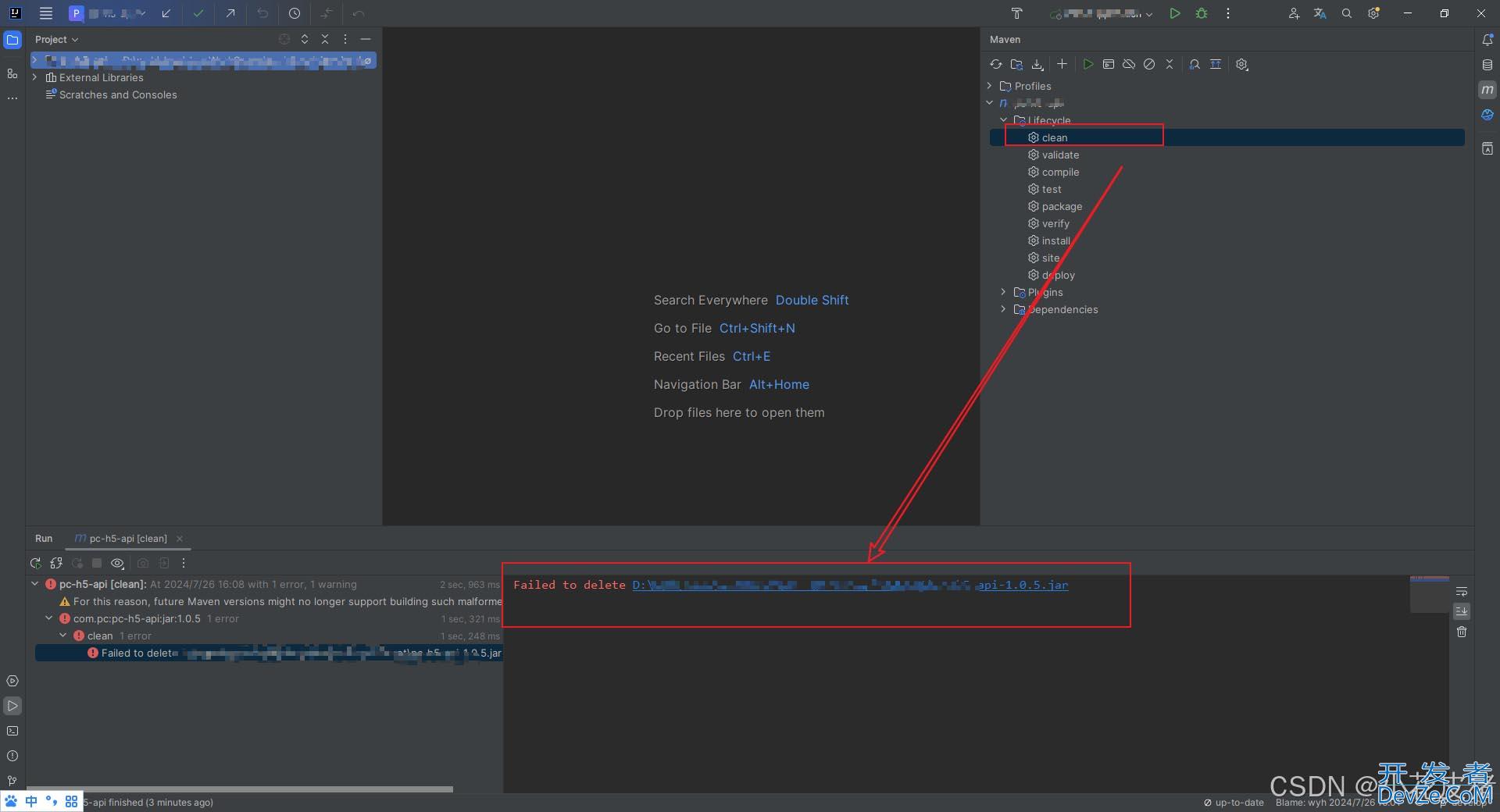Image resolution: width=1500 pixels, height=812 pixels.
Task: Open the Git tool window
Action: tap(12, 781)
